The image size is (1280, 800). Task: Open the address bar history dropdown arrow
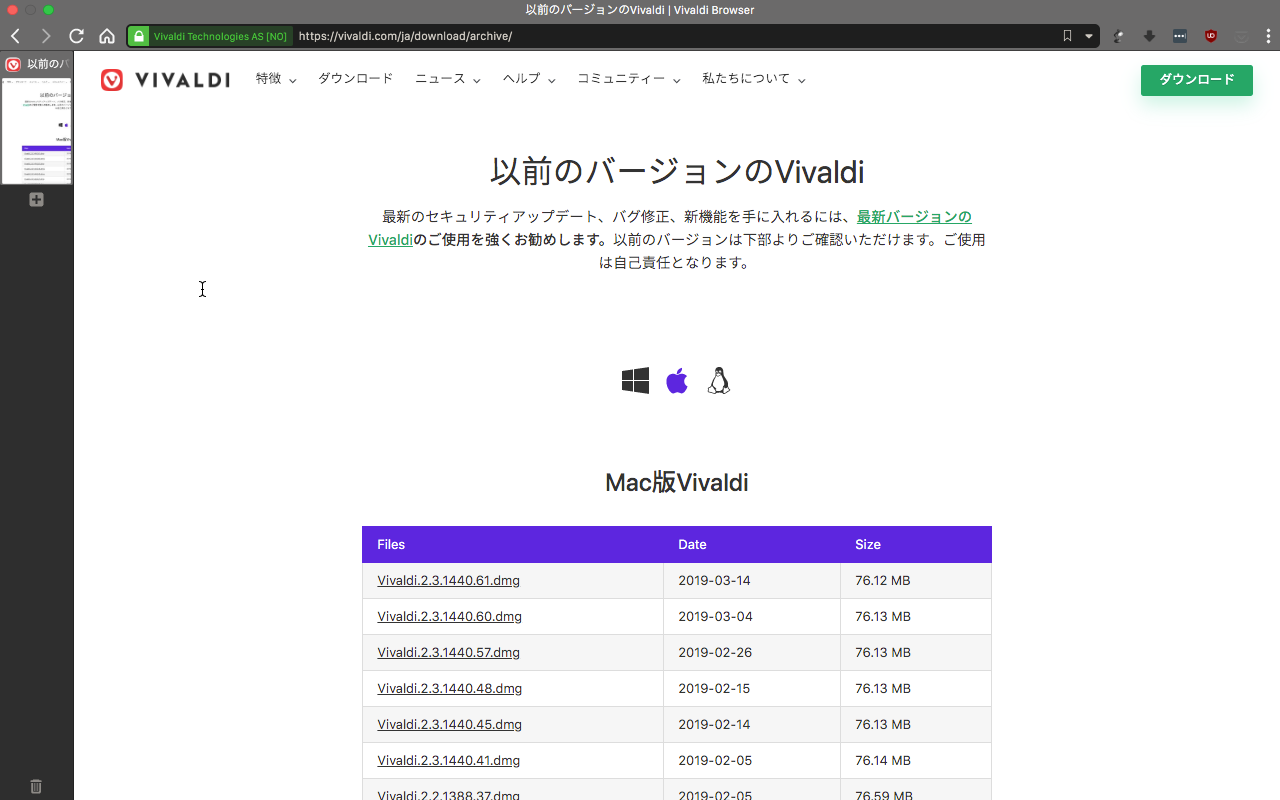click(1089, 36)
